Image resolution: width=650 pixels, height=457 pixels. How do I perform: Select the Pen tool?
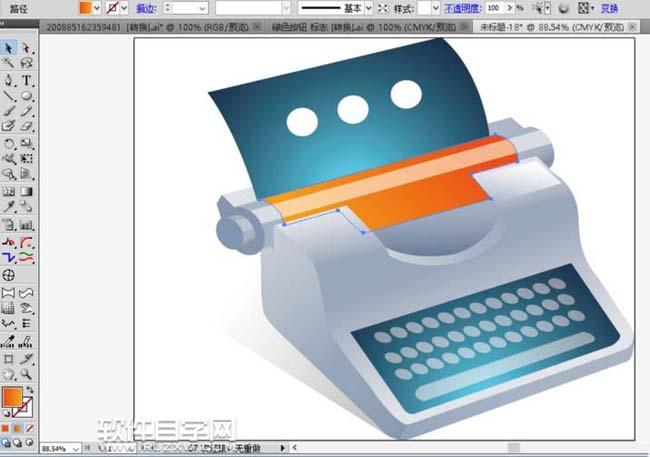(8, 80)
